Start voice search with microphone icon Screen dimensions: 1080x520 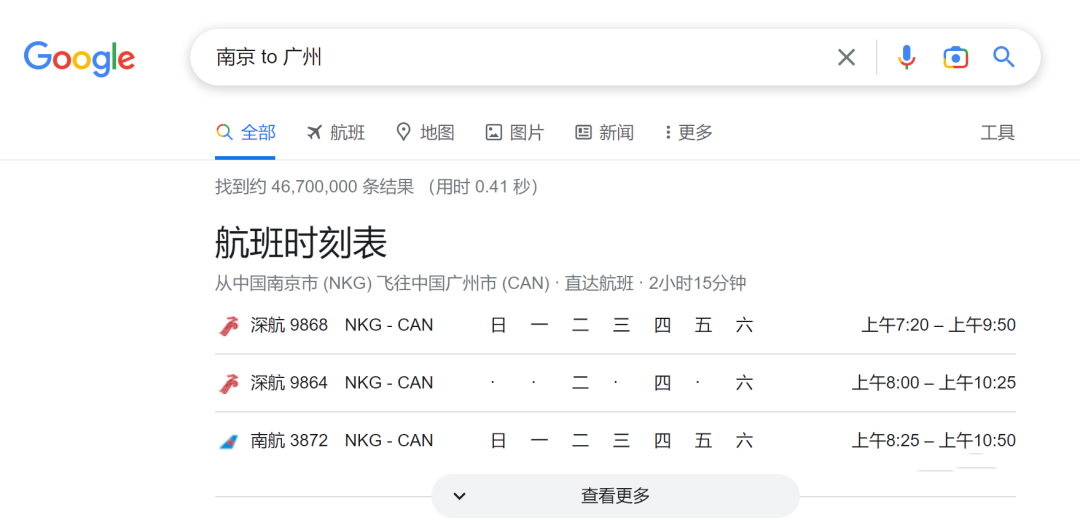(906, 58)
